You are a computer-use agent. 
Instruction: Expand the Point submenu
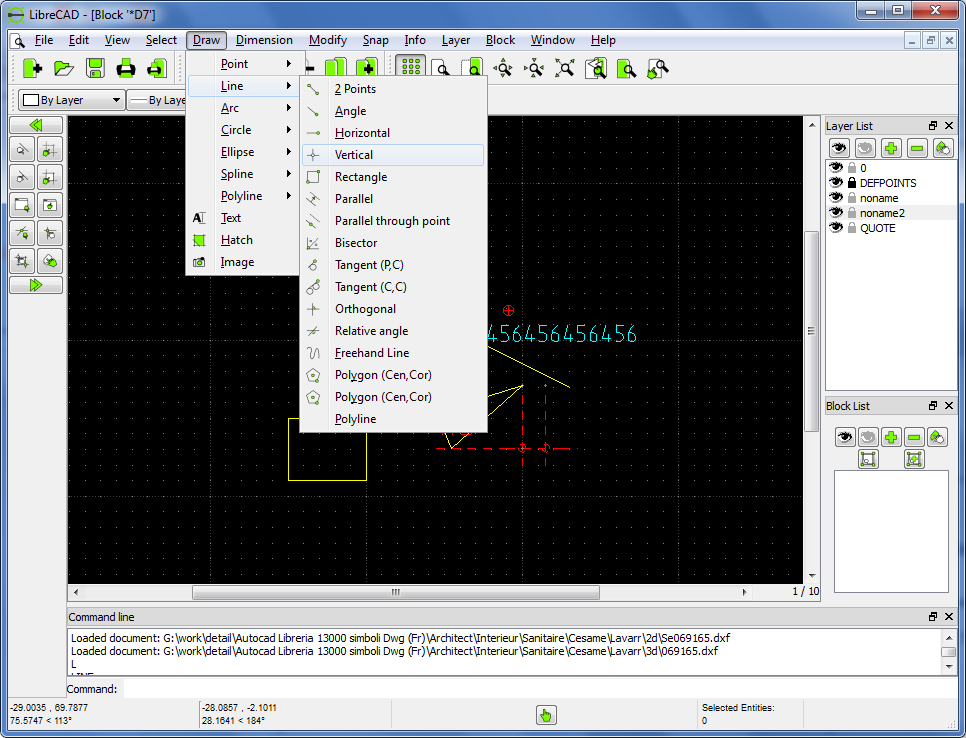click(x=245, y=63)
